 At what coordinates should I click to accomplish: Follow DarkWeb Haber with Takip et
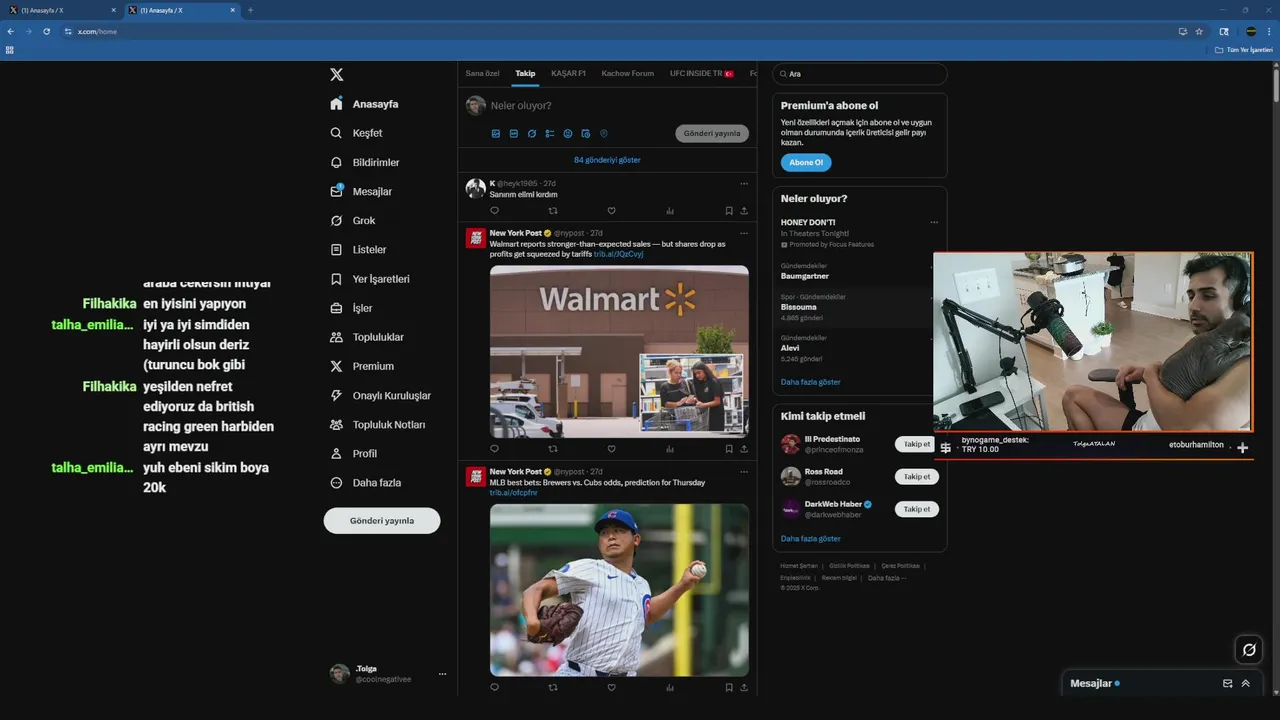(917, 509)
